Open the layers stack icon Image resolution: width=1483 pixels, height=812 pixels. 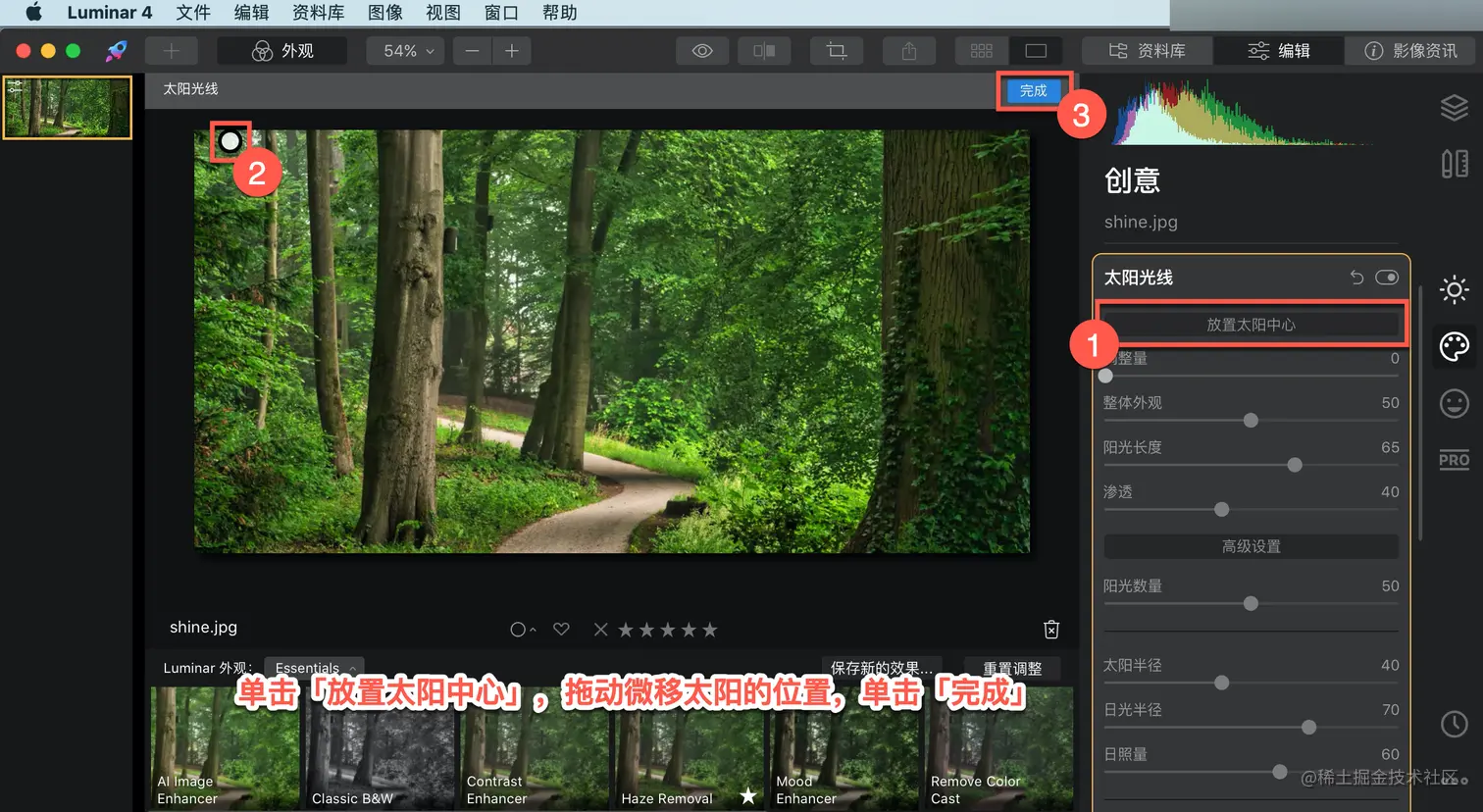coord(1455,107)
